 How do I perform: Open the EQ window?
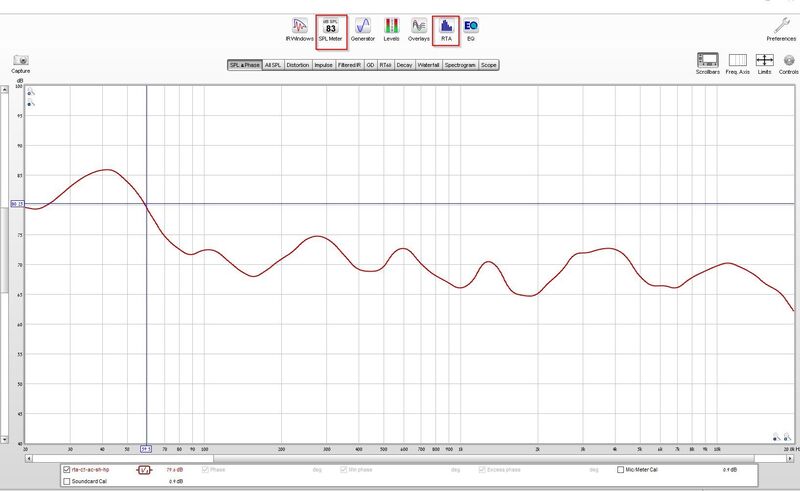(471, 30)
